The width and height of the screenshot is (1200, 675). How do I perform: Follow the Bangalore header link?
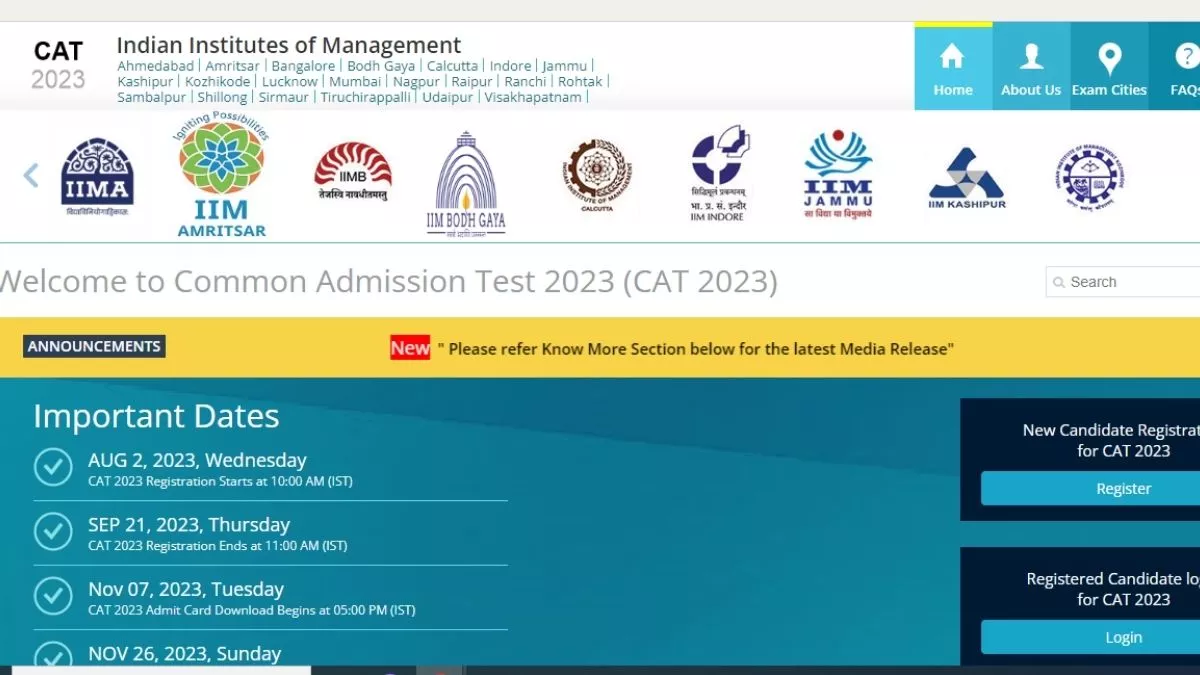tap(303, 66)
